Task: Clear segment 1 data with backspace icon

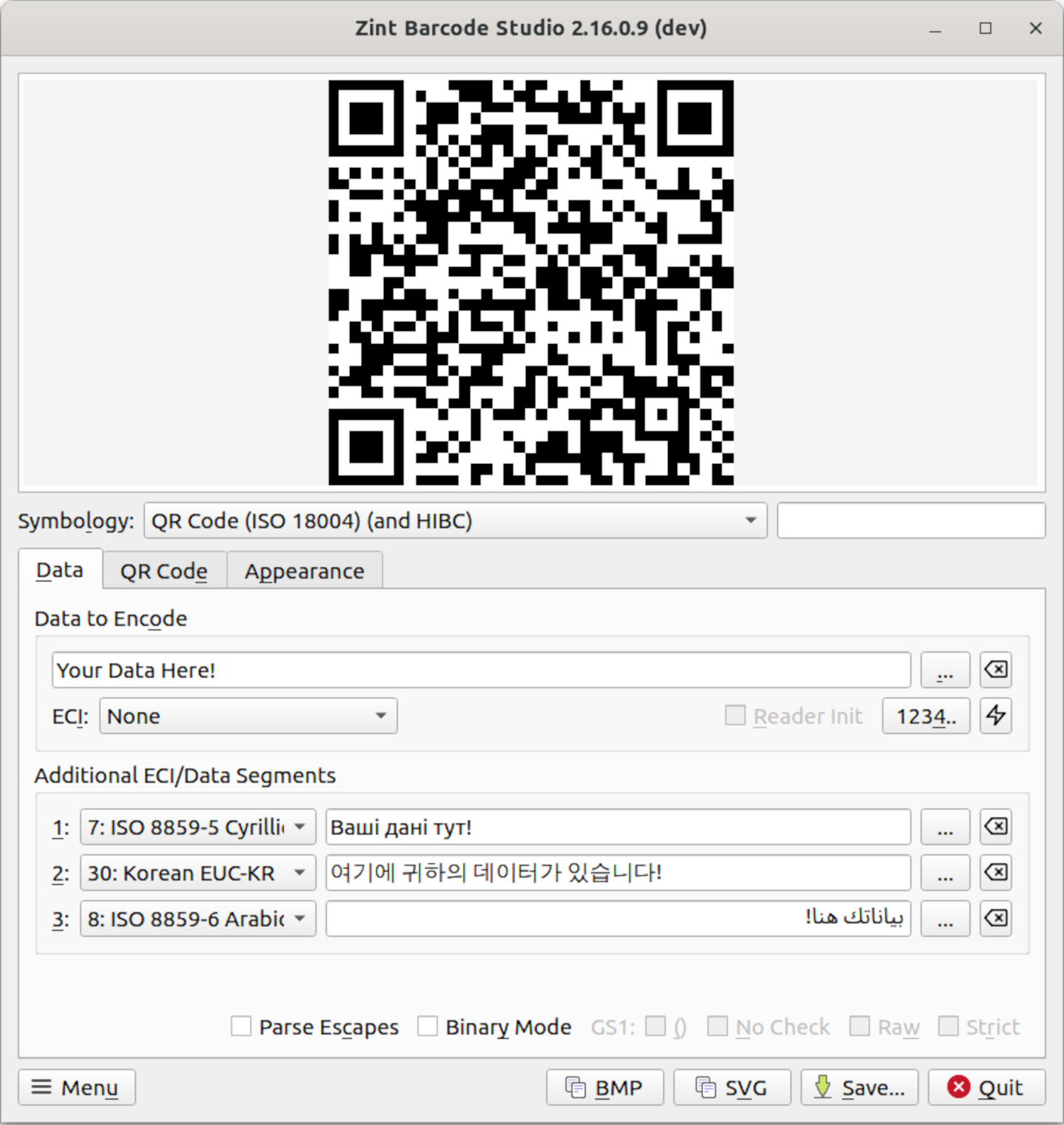Action: point(995,826)
